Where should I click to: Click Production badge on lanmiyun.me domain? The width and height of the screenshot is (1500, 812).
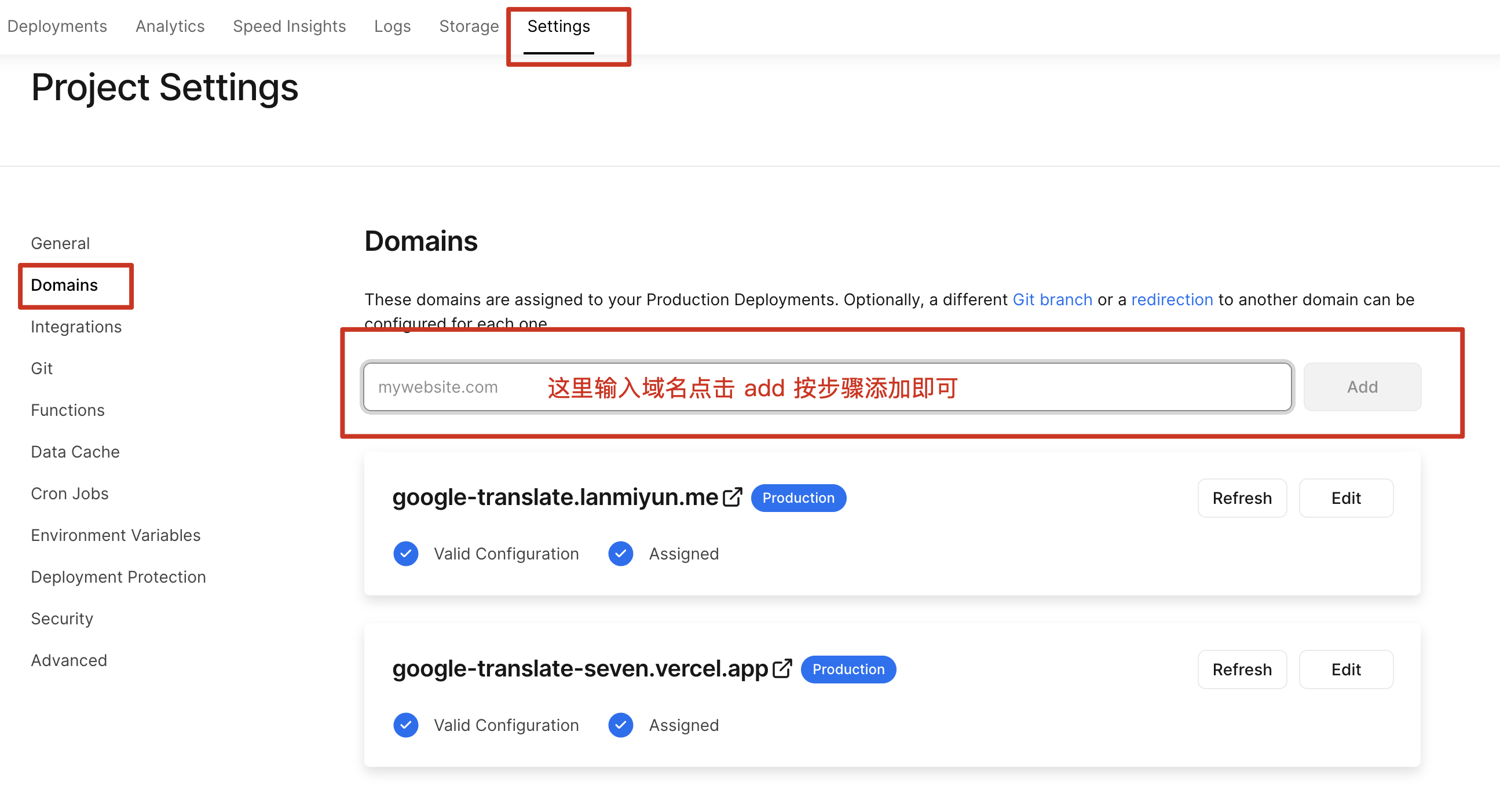pyautogui.click(x=798, y=498)
